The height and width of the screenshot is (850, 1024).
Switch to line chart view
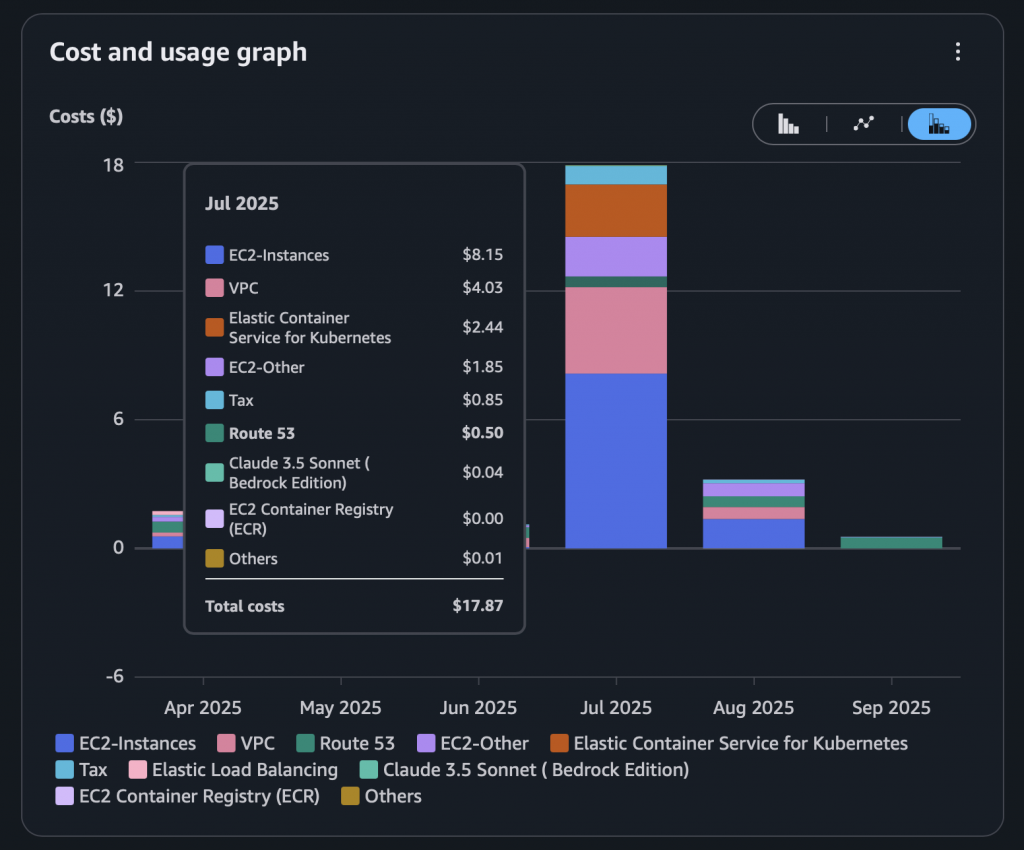click(x=863, y=124)
